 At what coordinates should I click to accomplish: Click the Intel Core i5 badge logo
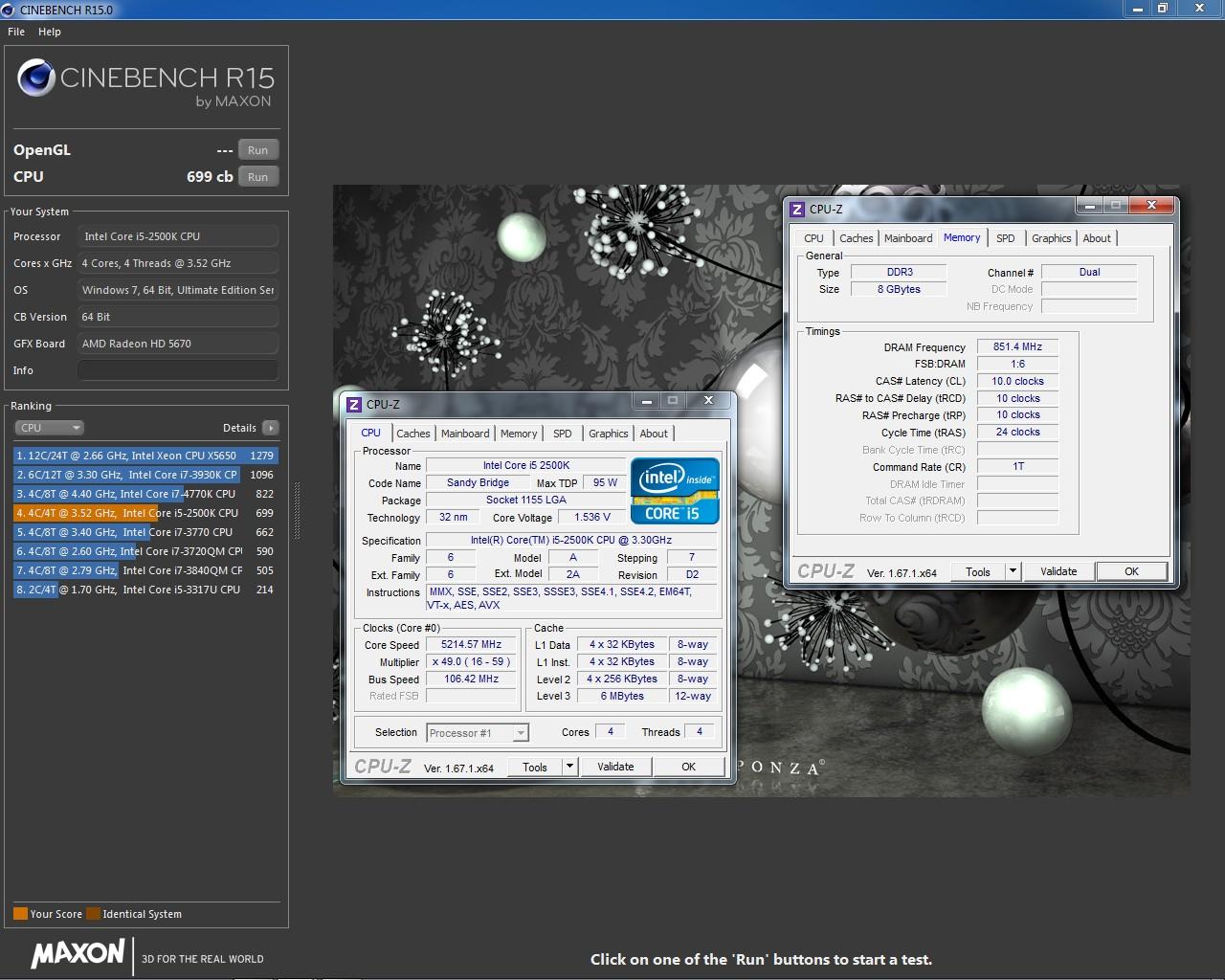(x=675, y=491)
